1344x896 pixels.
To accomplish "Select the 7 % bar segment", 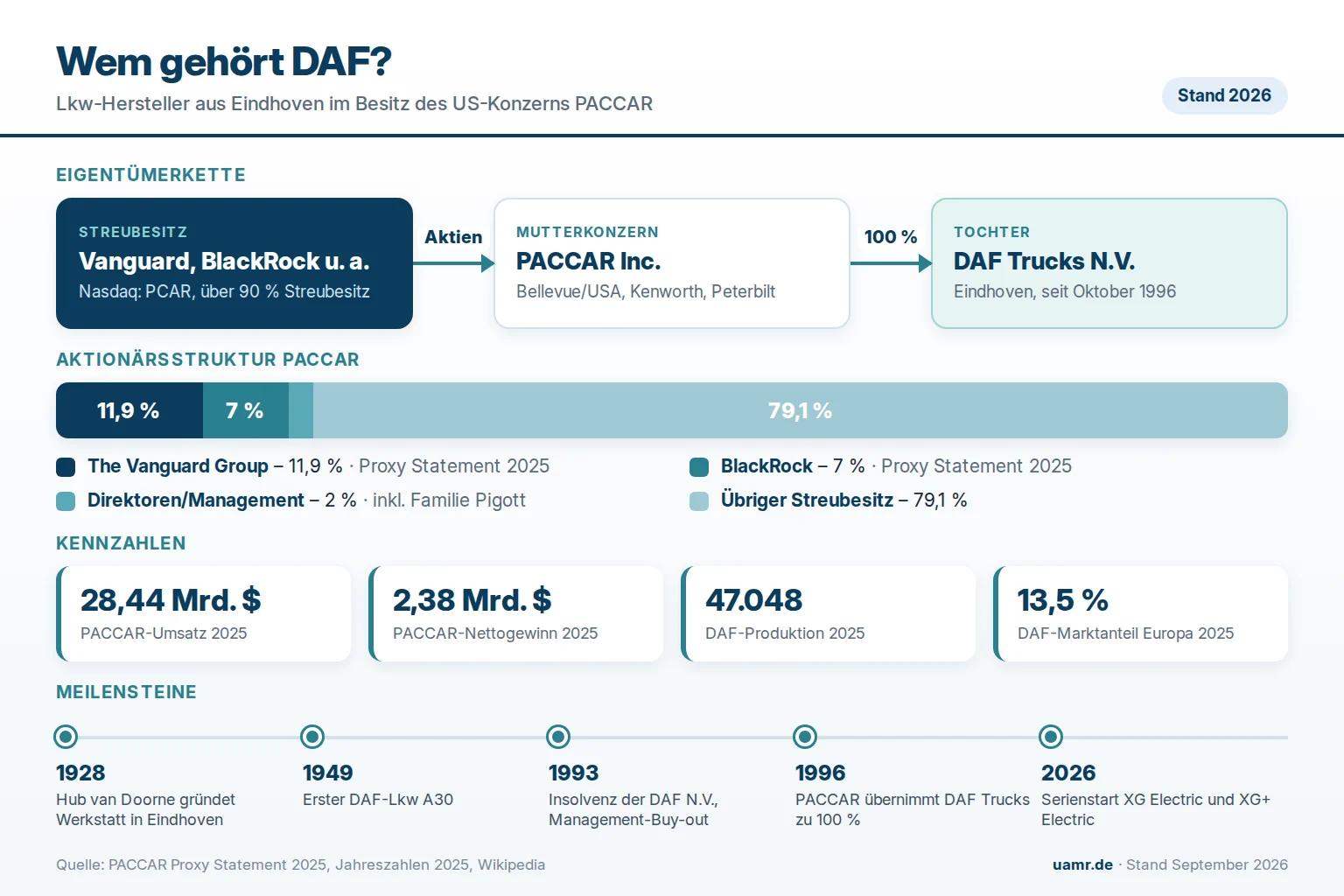I will click(246, 410).
